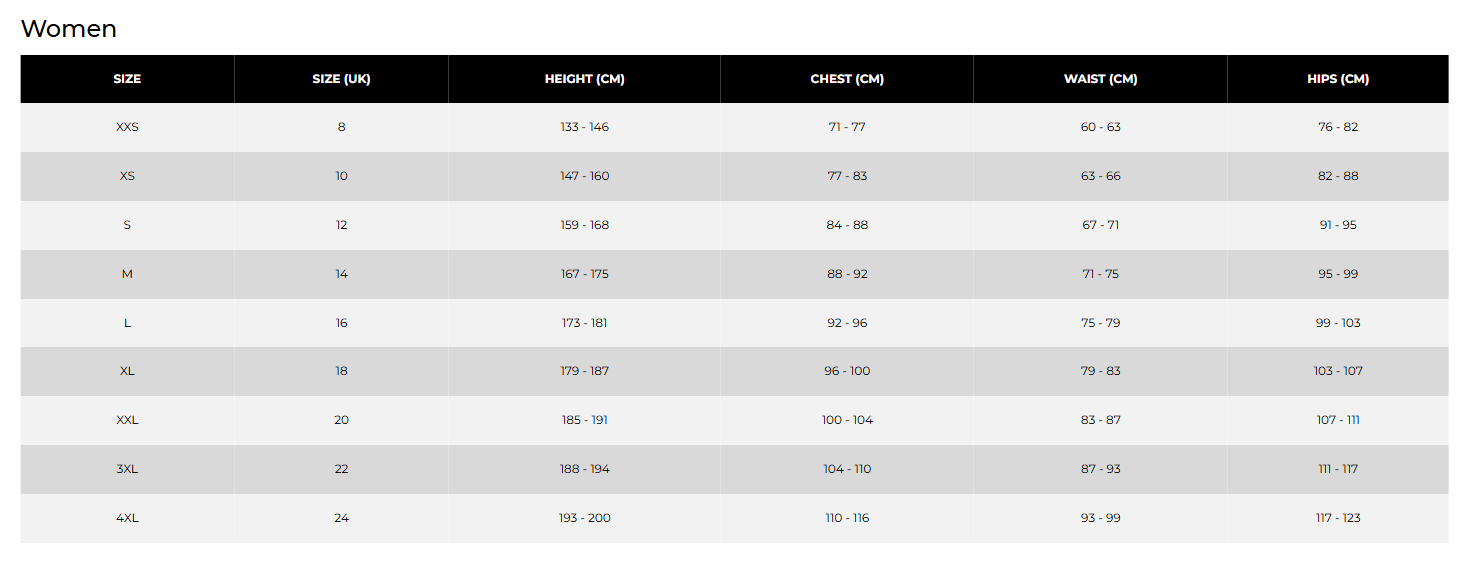The image size is (1469, 577).
Task: Click the Women section heading
Action: [x=69, y=29]
